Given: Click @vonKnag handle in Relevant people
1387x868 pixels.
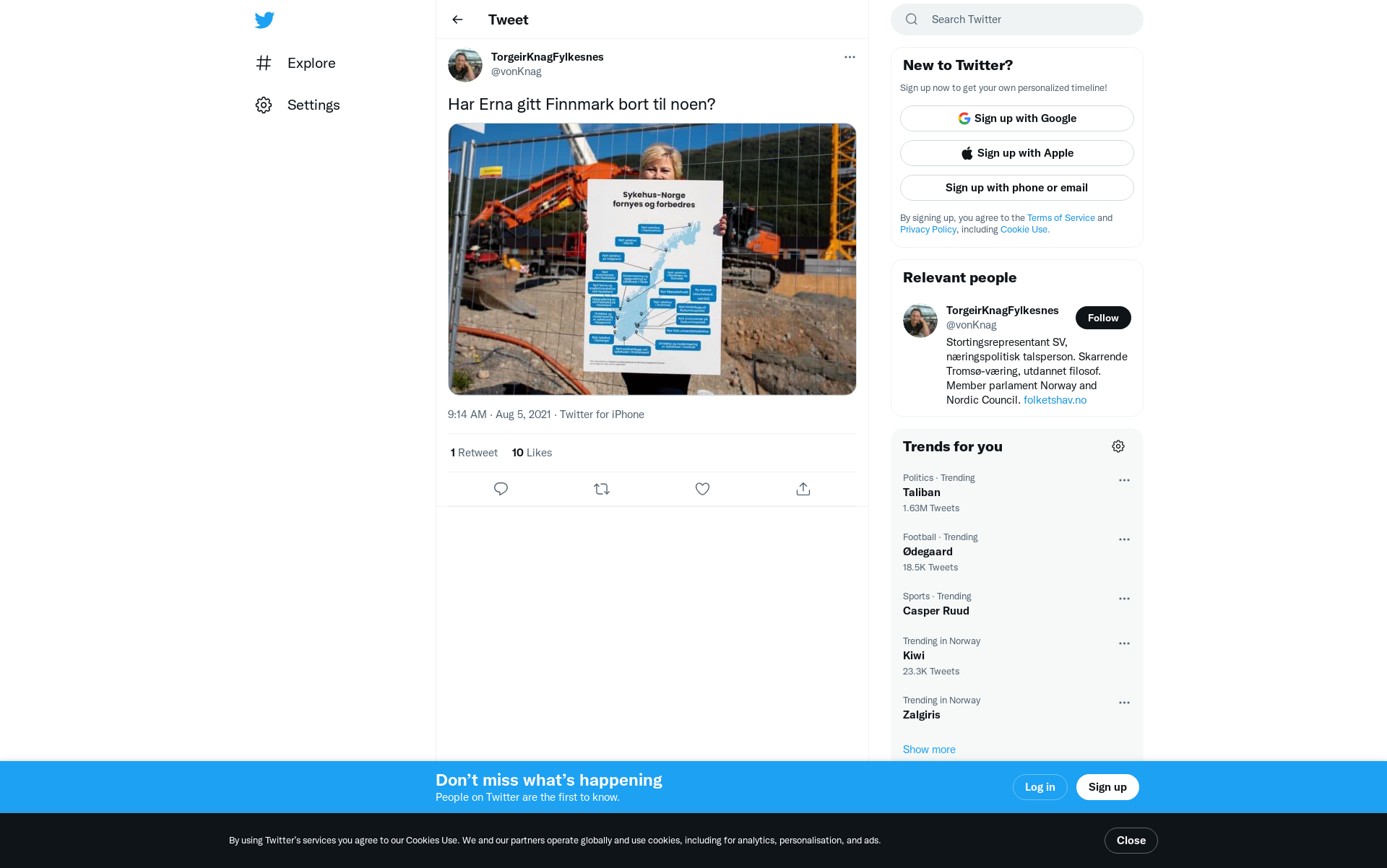Looking at the screenshot, I should point(972,325).
